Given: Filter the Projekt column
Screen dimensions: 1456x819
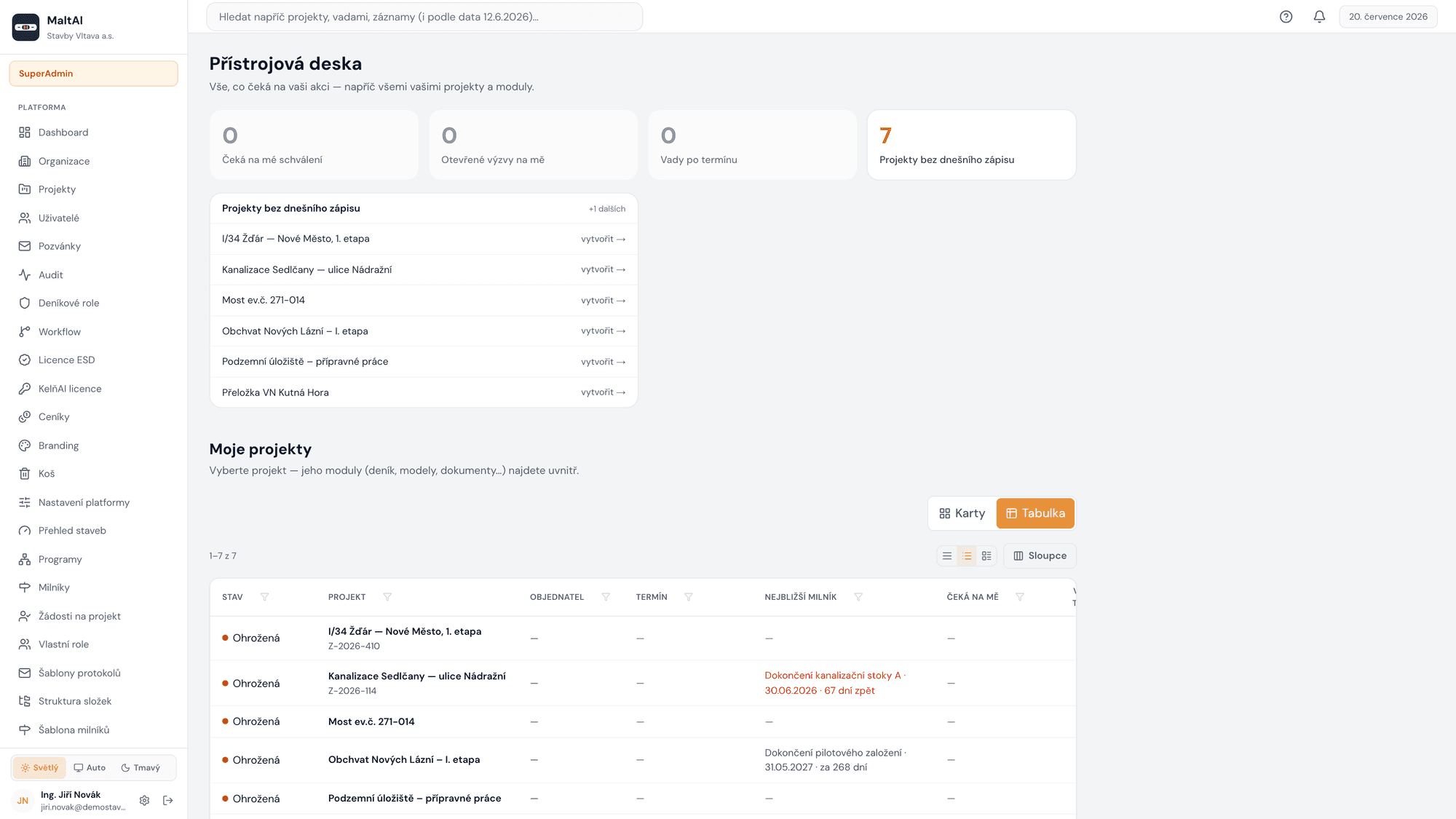Looking at the screenshot, I should point(387,597).
